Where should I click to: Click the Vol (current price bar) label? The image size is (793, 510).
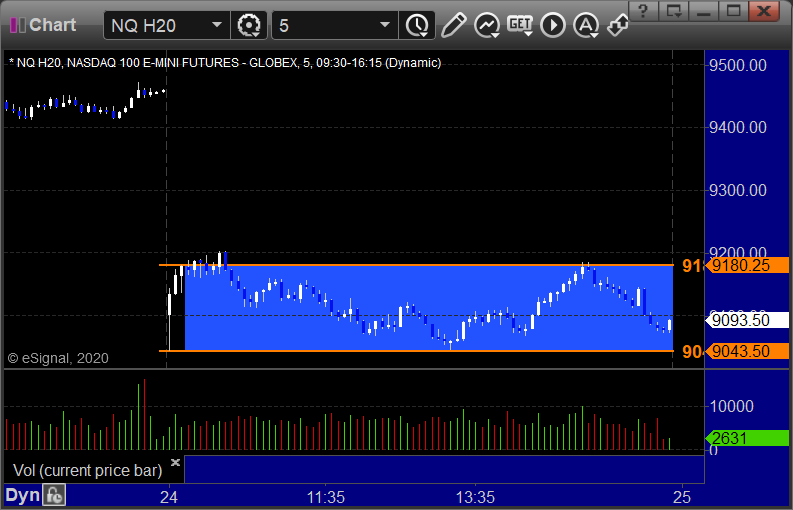[87, 470]
